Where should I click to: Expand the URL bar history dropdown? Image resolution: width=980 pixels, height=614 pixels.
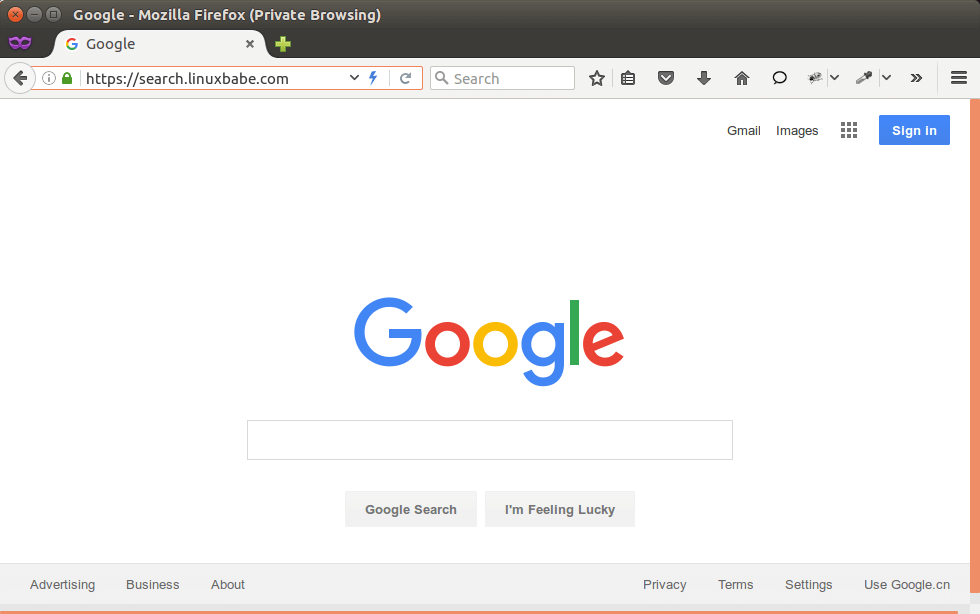click(354, 78)
